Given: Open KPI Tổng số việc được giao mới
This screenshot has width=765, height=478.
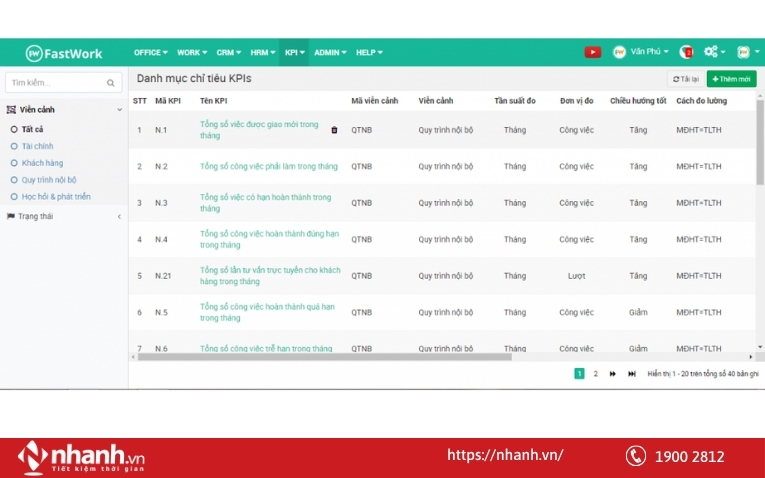Looking at the screenshot, I should click(259, 130).
